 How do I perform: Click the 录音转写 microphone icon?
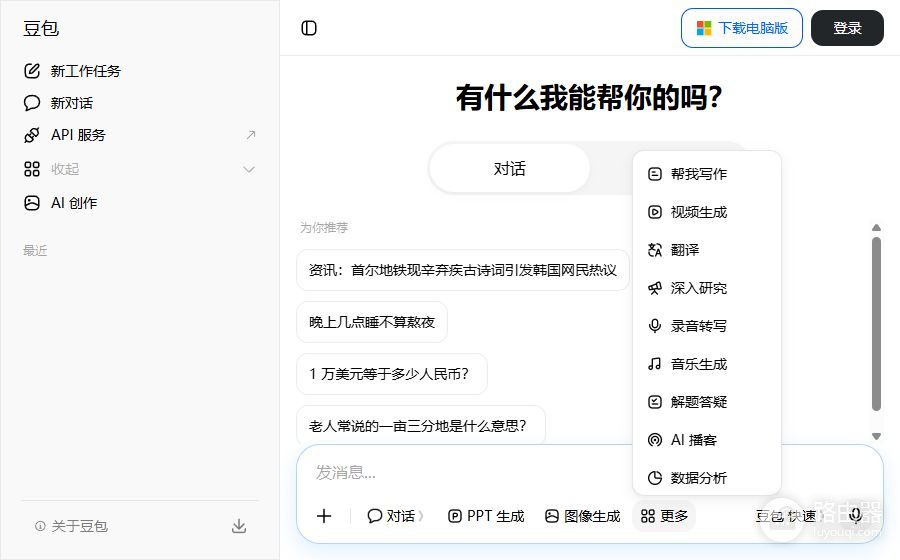click(x=654, y=326)
